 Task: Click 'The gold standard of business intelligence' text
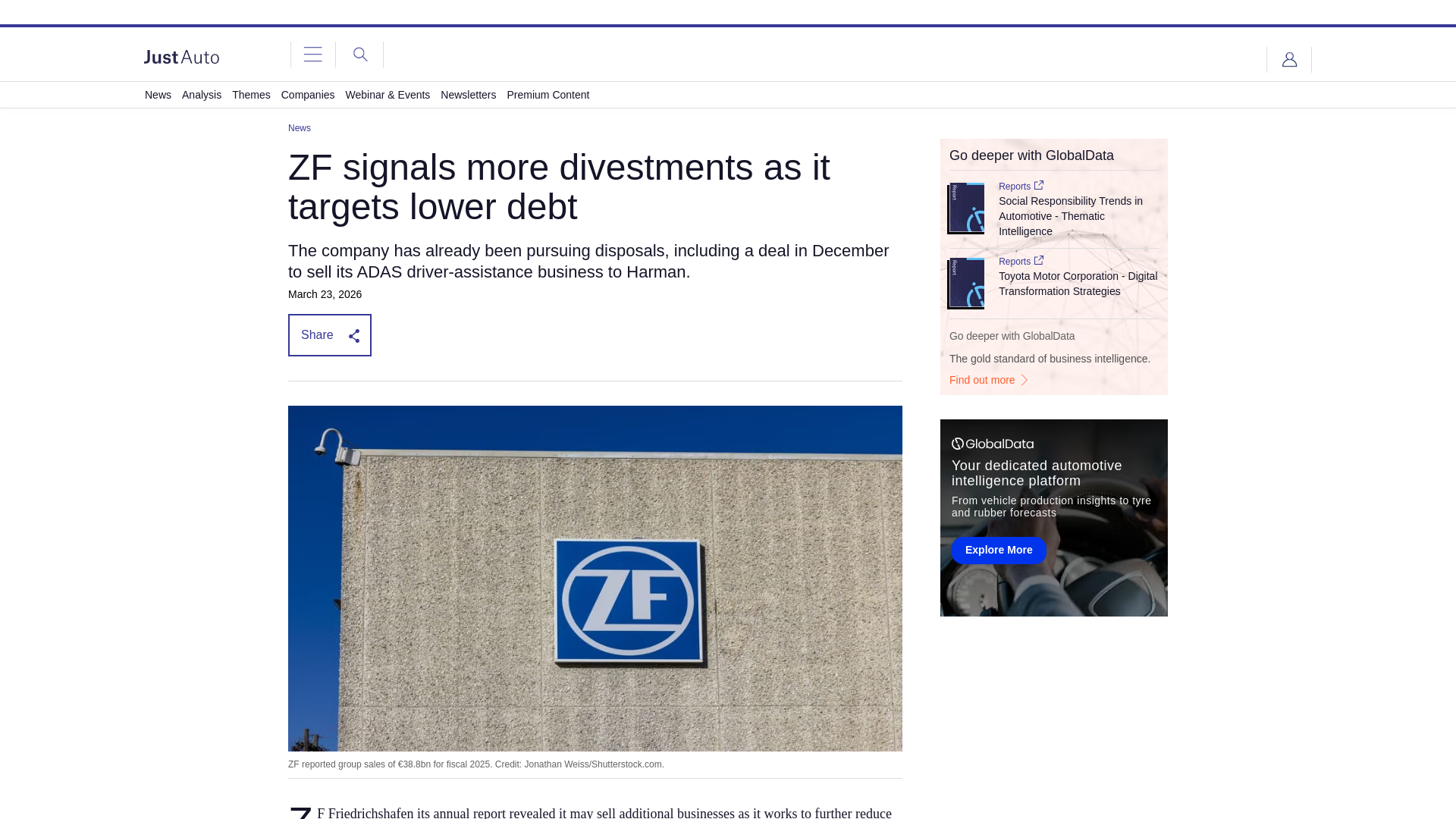pyautogui.click(x=1050, y=359)
